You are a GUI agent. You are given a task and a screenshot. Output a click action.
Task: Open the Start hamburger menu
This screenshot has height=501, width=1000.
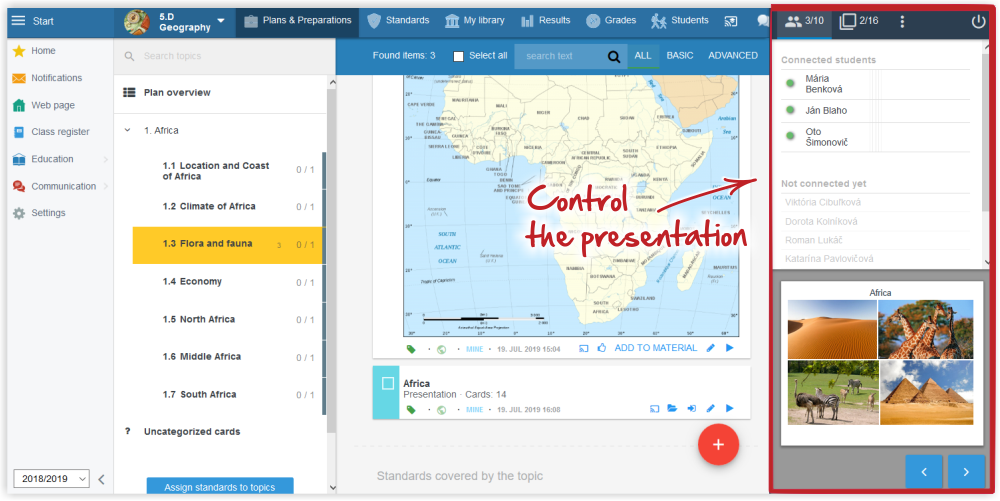18,21
